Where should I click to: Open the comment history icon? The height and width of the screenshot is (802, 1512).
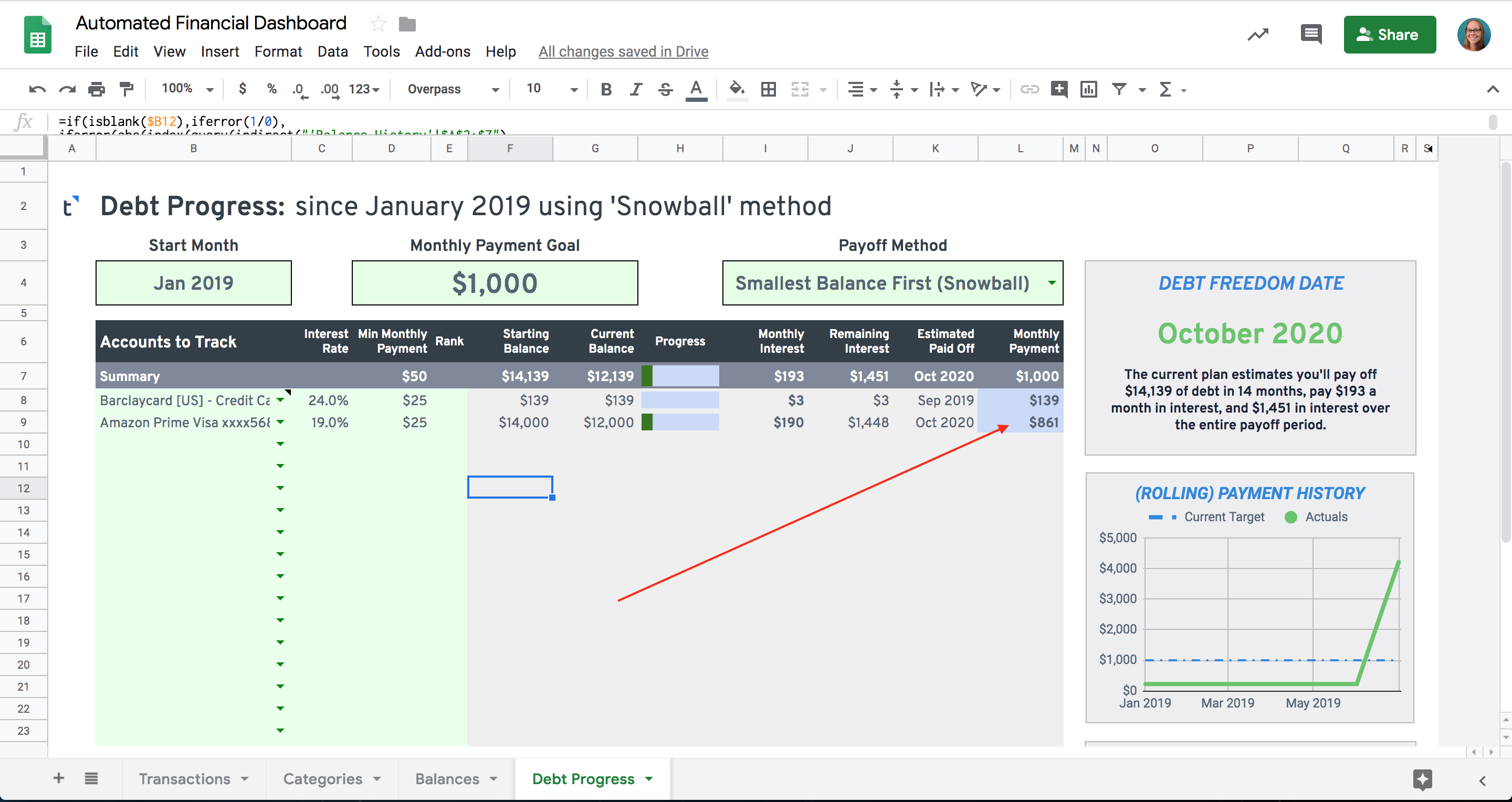pyautogui.click(x=1311, y=34)
